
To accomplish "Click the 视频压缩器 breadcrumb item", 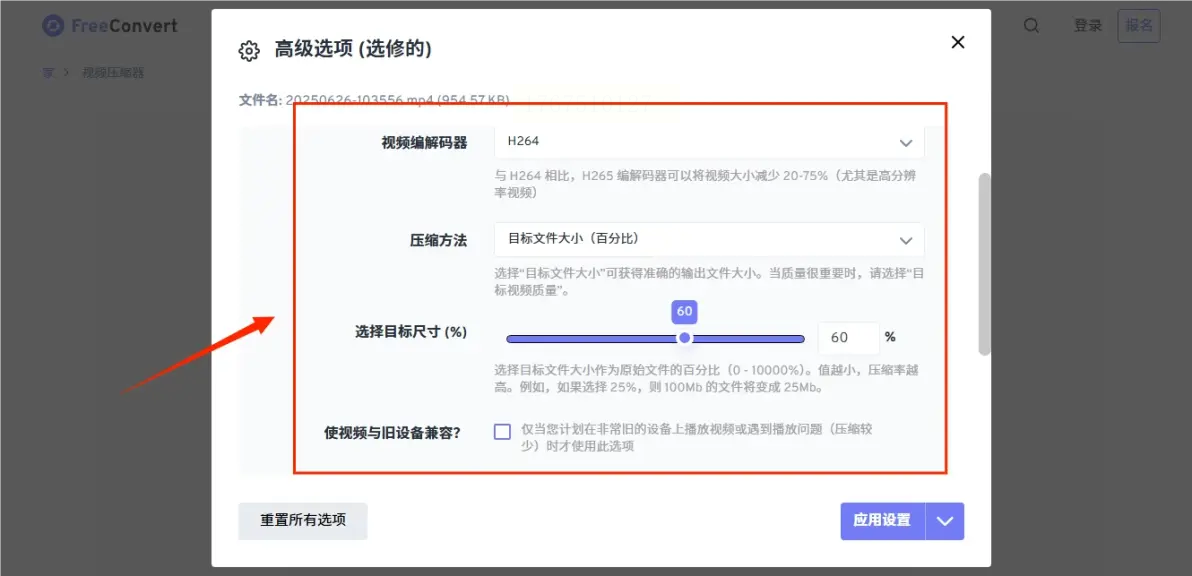I will coord(113,73).
